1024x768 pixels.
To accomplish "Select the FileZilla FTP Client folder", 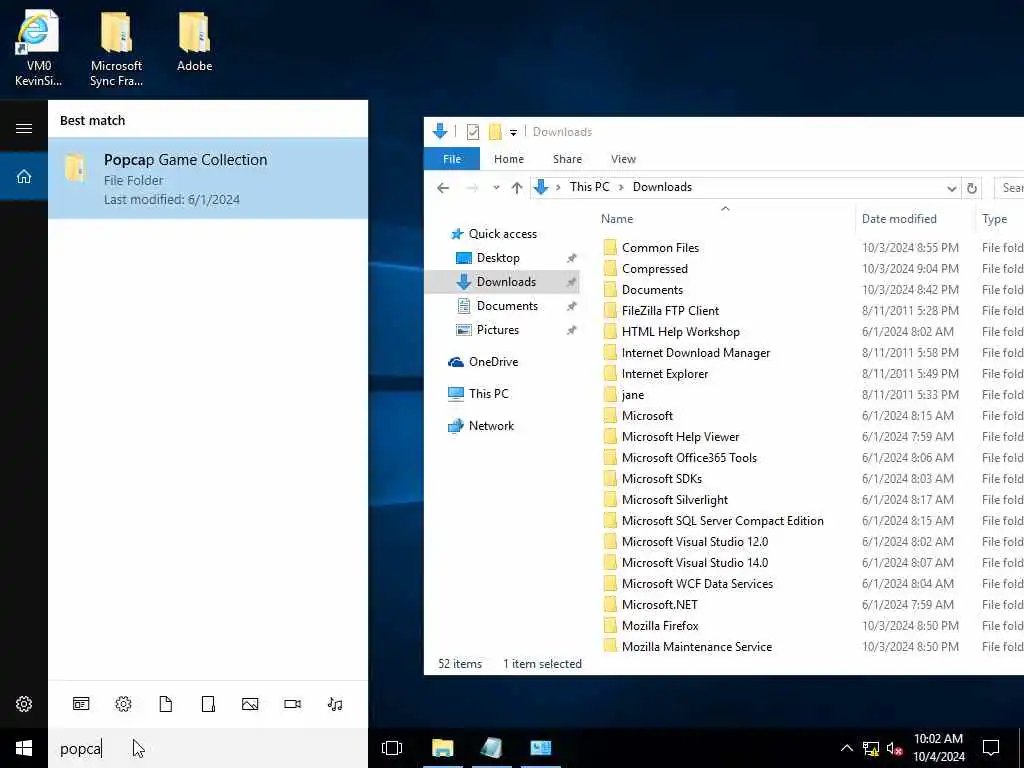I will click(x=670, y=311).
